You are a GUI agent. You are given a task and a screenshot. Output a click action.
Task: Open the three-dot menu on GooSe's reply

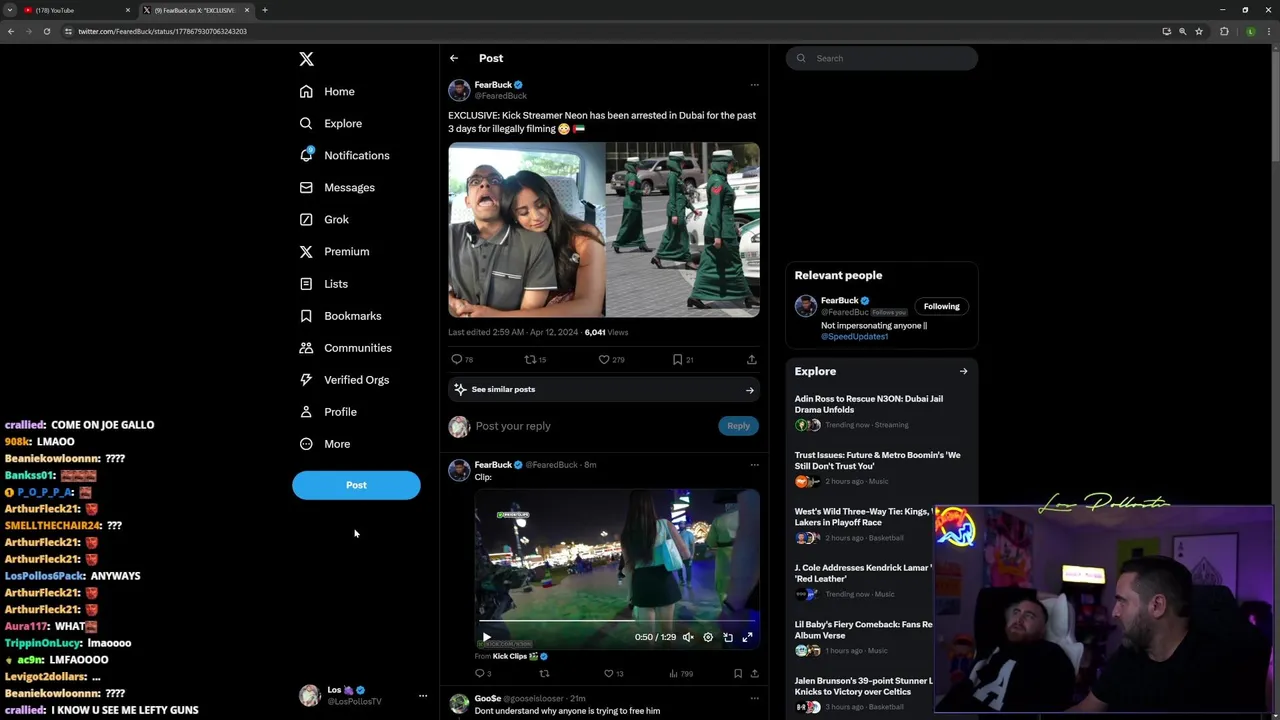(754, 698)
